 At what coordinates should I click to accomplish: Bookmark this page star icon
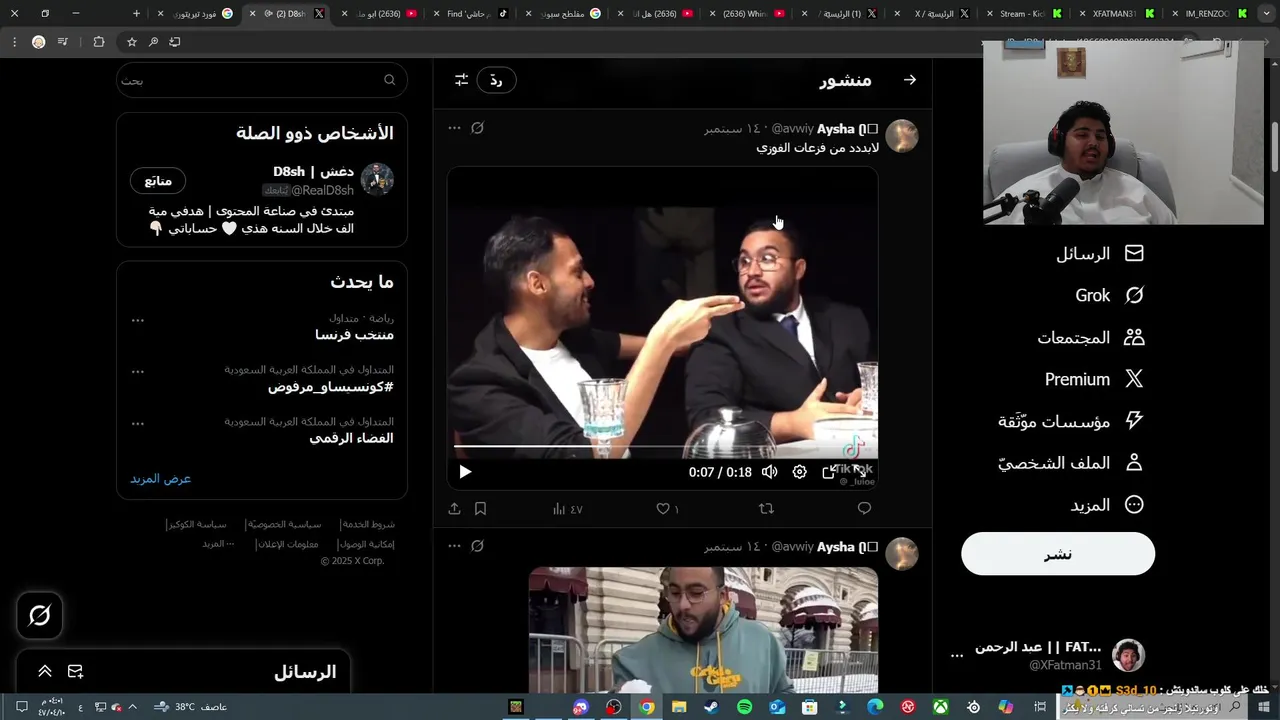pyautogui.click(x=132, y=42)
